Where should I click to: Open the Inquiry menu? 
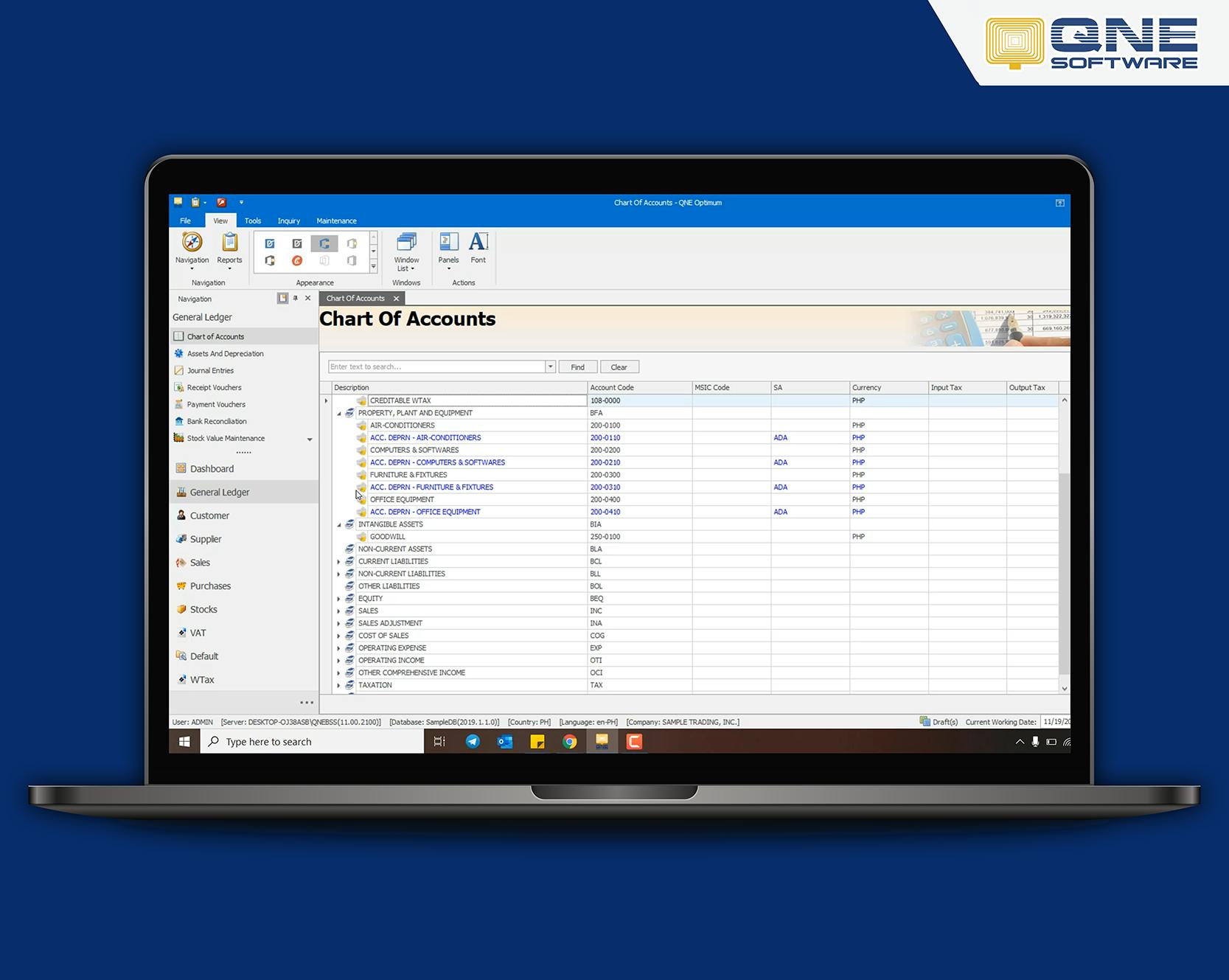[288, 220]
